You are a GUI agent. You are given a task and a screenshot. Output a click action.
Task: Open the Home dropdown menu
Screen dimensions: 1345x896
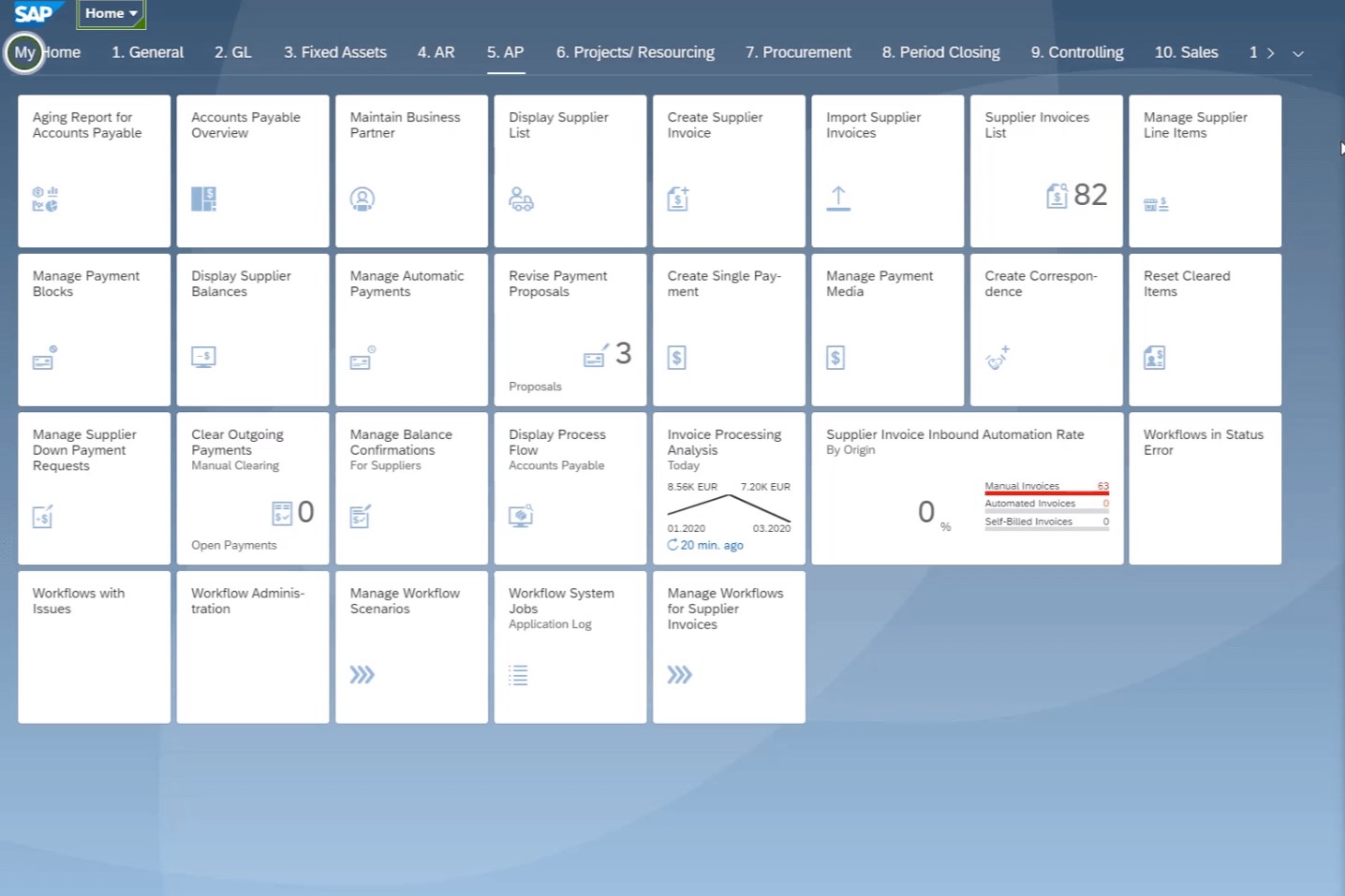[x=111, y=14]
